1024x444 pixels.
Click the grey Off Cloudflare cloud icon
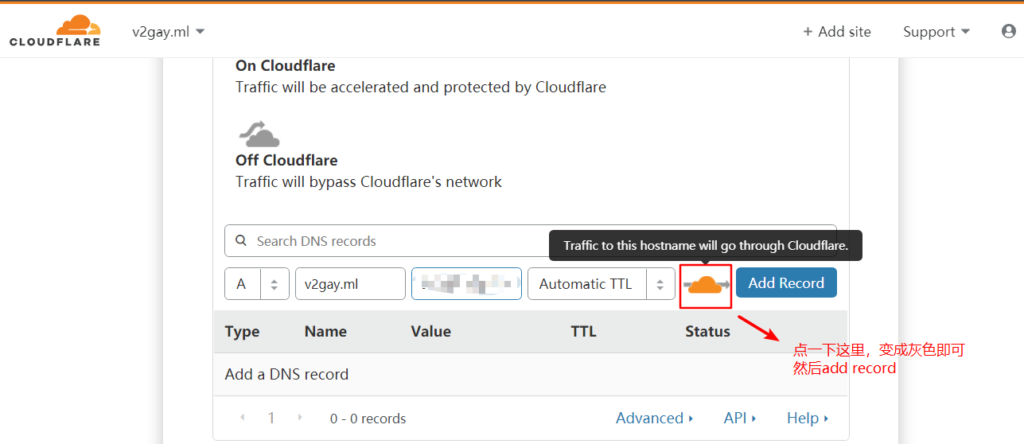pos(258,134)
